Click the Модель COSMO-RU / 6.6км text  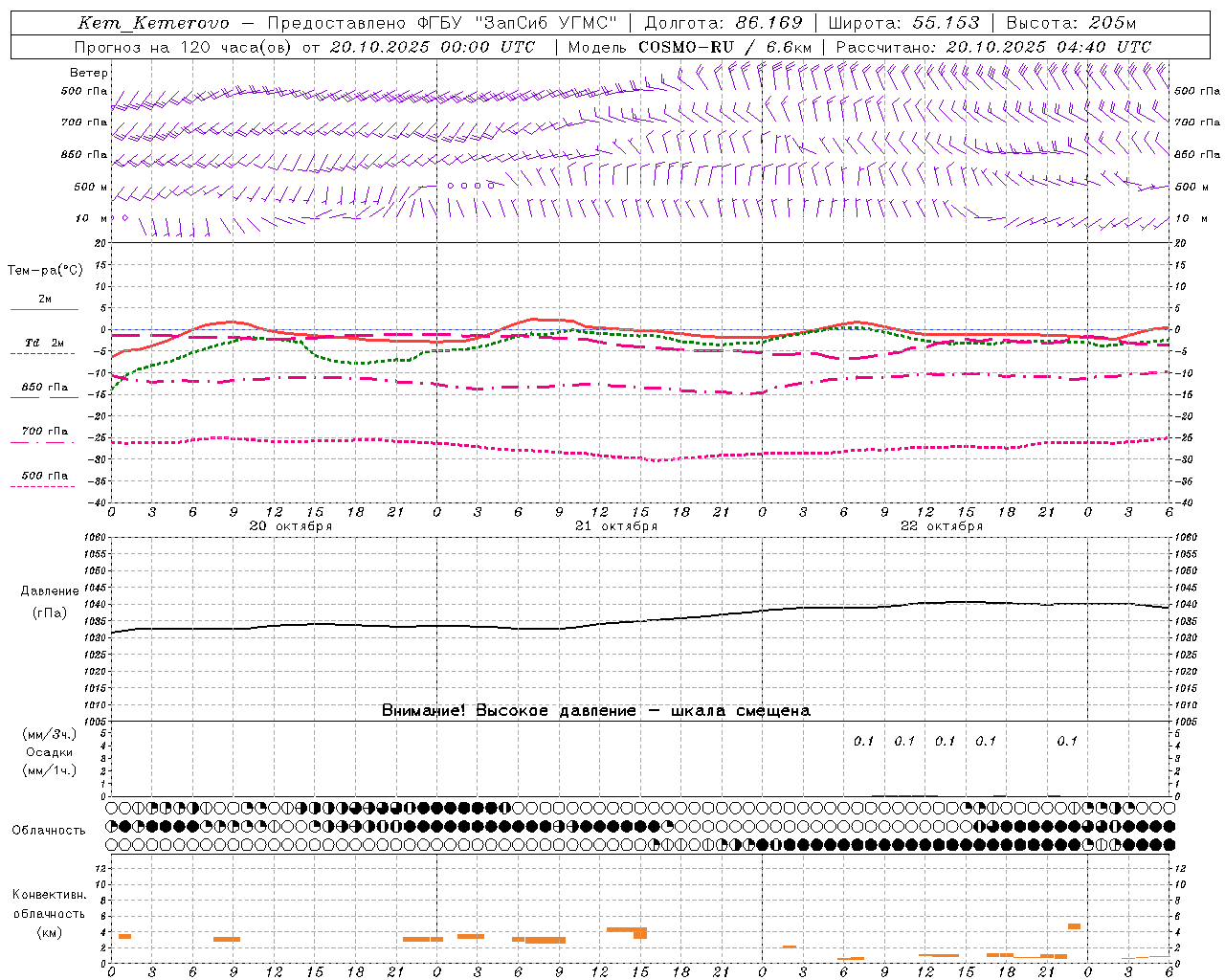690,47
